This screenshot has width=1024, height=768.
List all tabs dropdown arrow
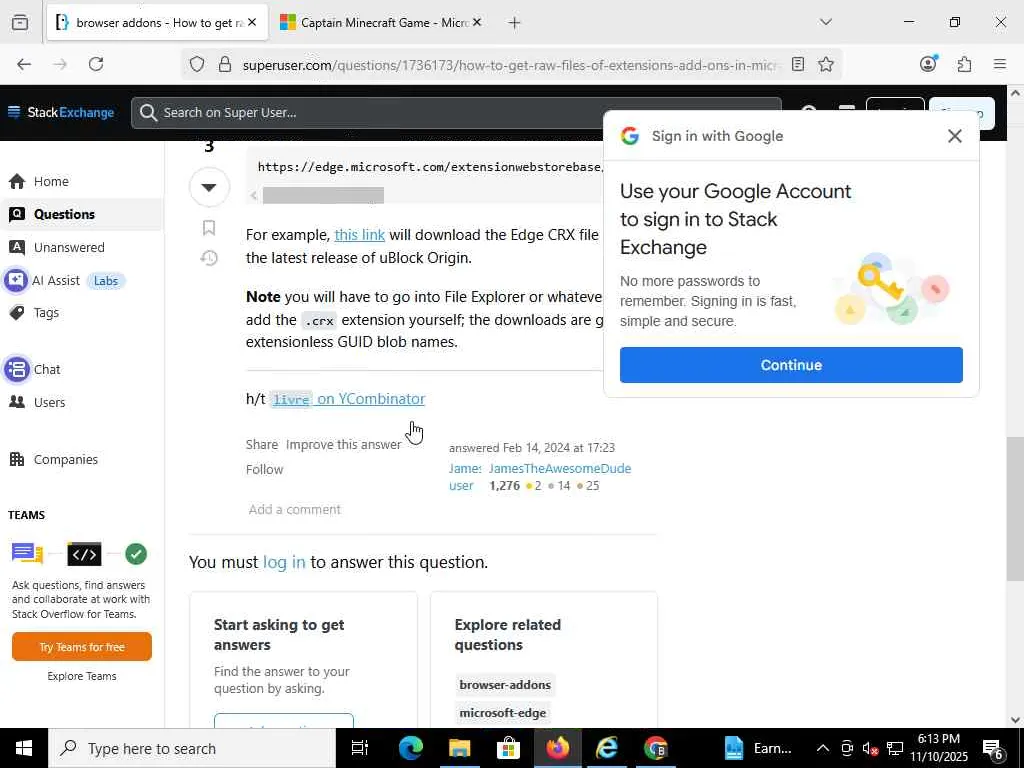[826, 22]
